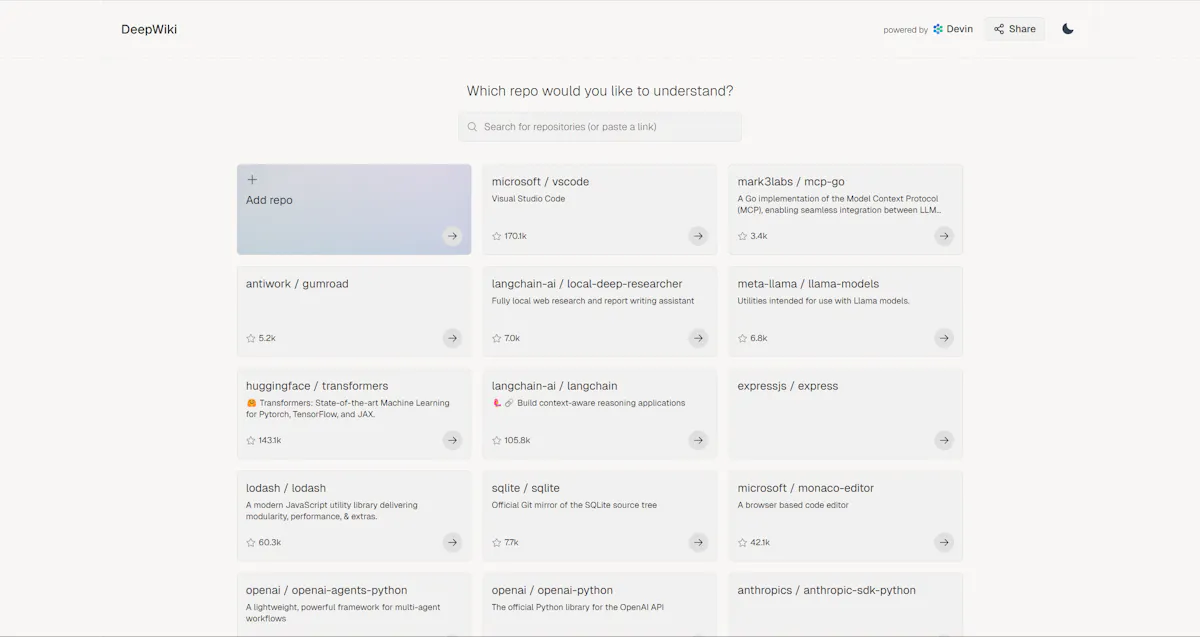Open langchain-ai / local-deep-researcher title
Screen dimensions: 1200x637
click(x=587, y=284)
